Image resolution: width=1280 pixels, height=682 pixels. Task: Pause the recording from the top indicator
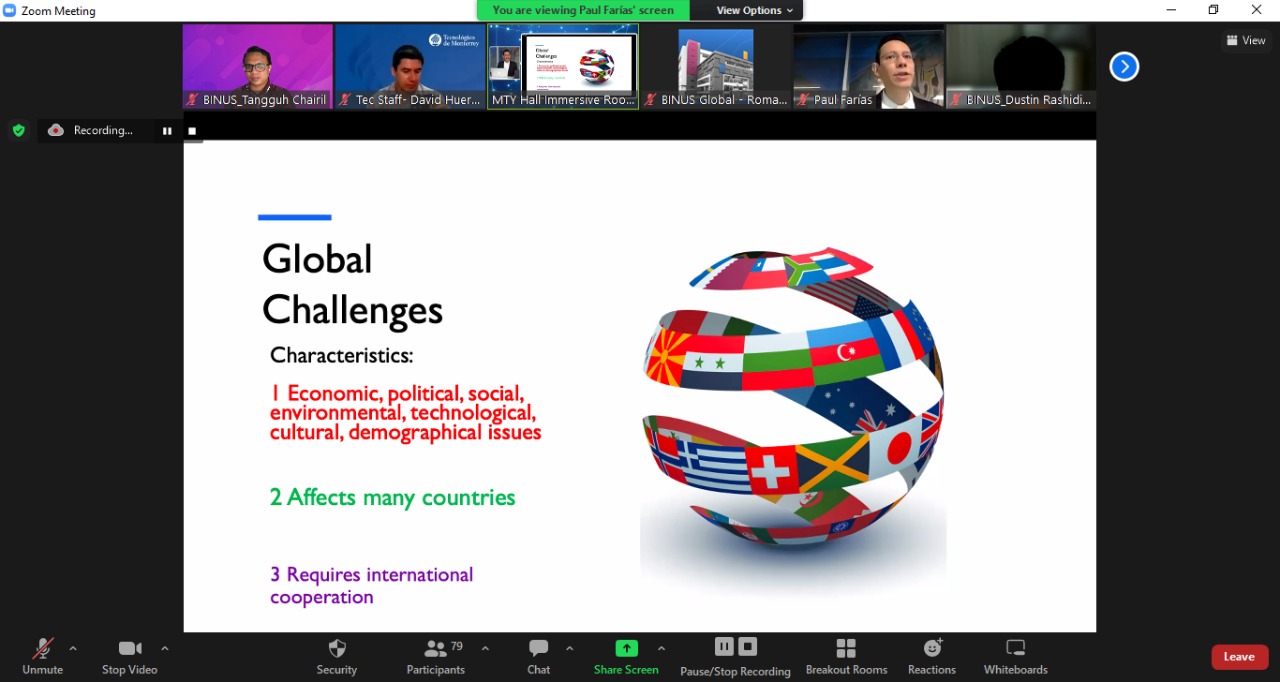[x=167, y=131]
